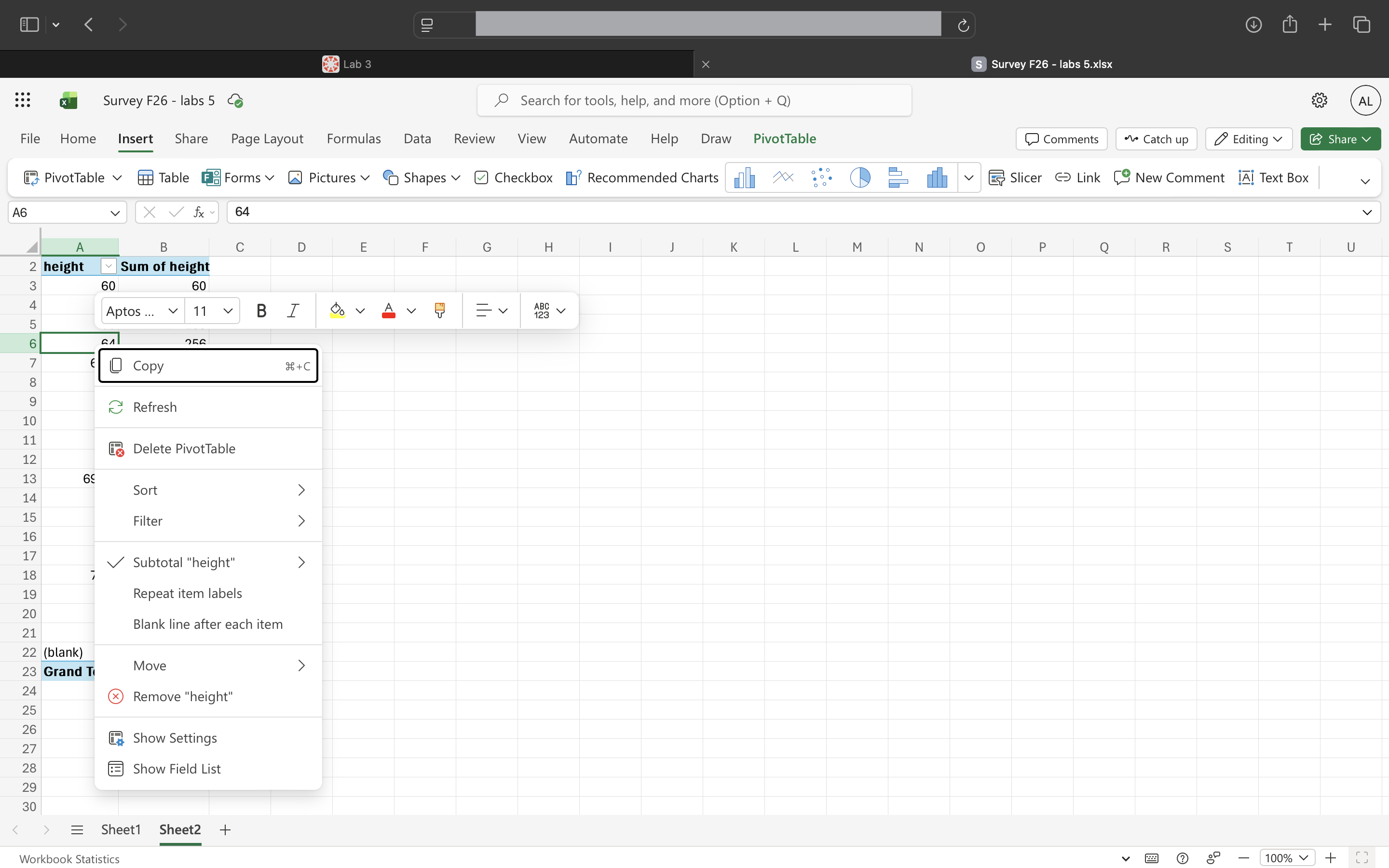Insert a bar chart from ribbon
Viewport: 1389px width, 868px height.
898,178
